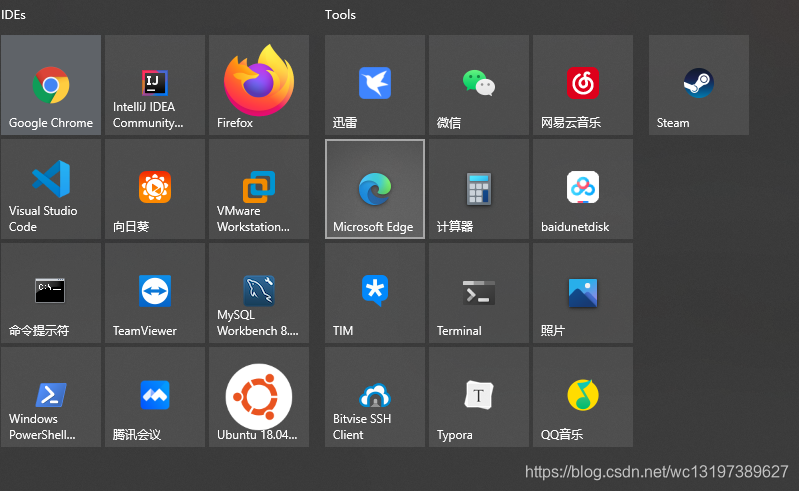
Task: Launch the QQ音乐 tile
Action: tap(583, 397)
